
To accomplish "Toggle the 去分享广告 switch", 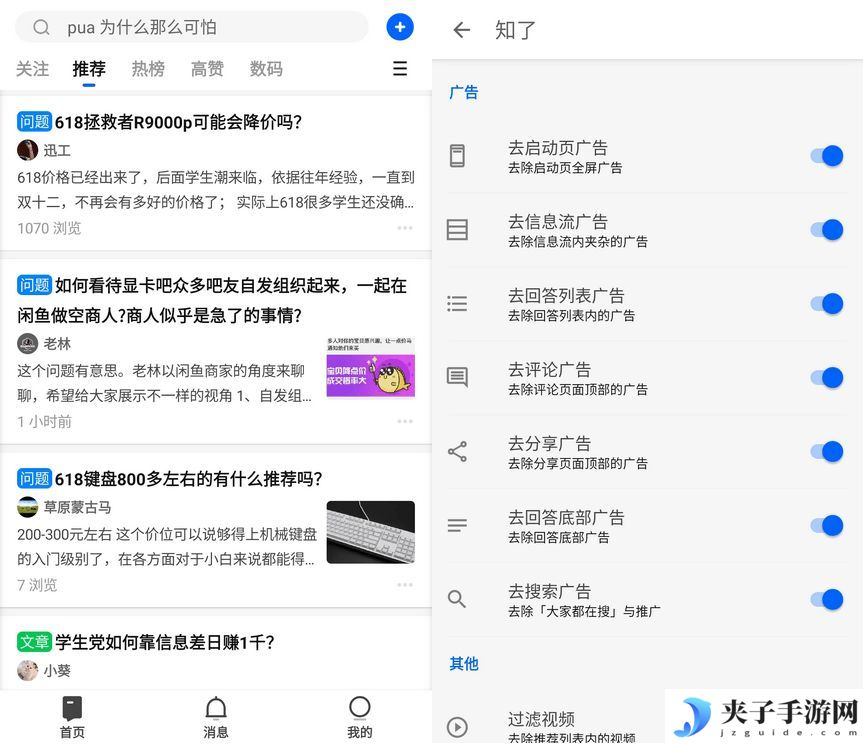I will point(827,451).
